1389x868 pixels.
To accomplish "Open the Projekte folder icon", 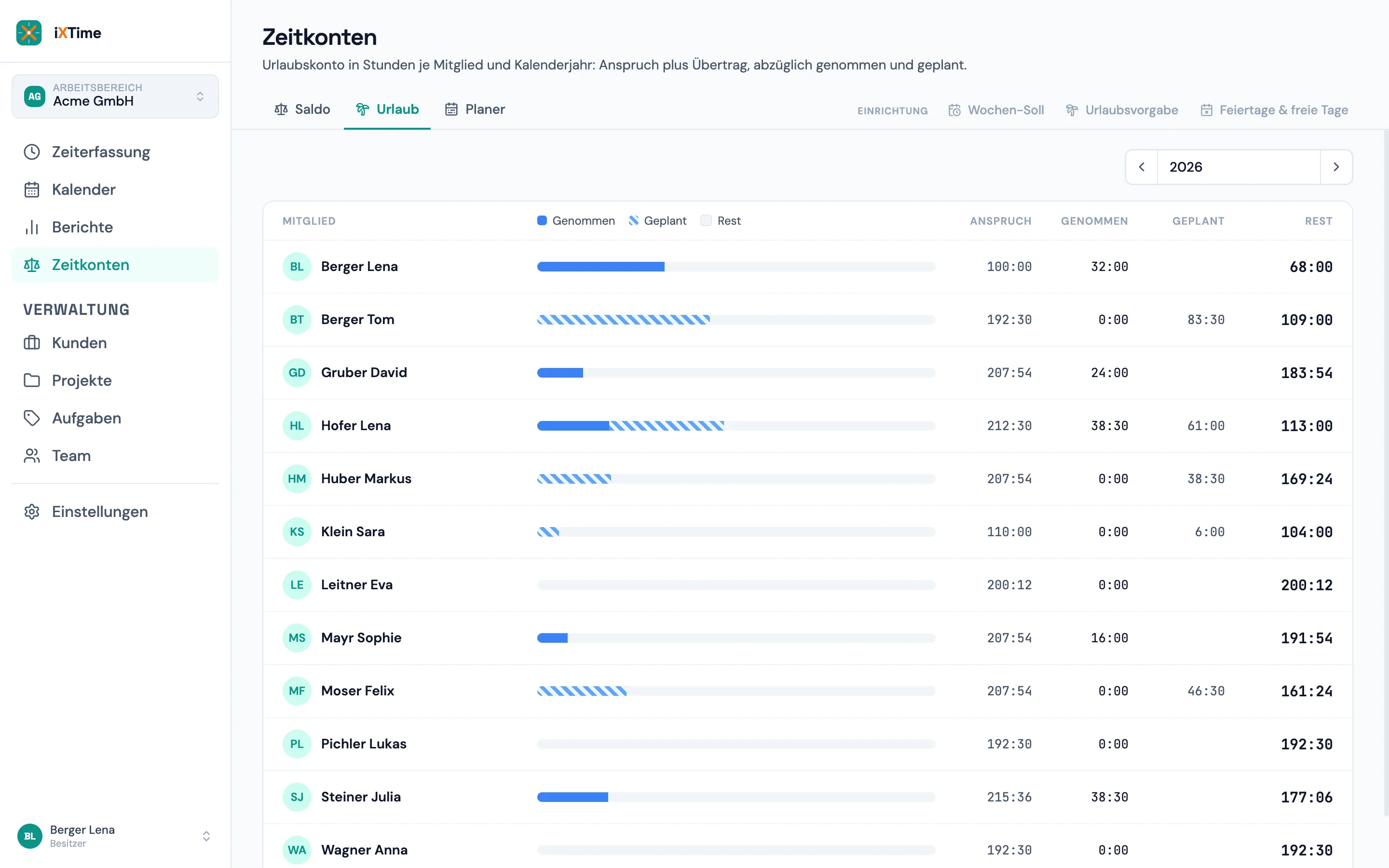I will (31, 380).
